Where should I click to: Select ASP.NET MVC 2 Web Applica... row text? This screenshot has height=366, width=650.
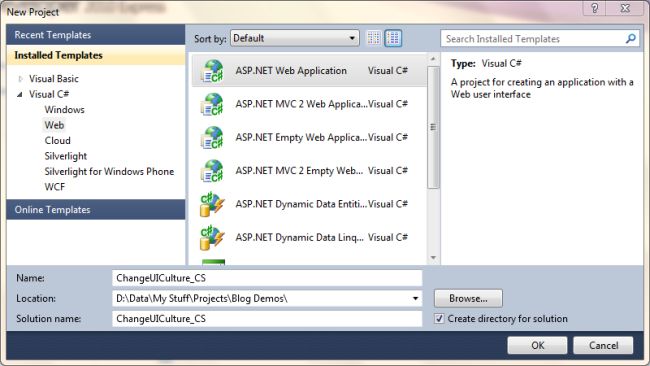[301, 104]
